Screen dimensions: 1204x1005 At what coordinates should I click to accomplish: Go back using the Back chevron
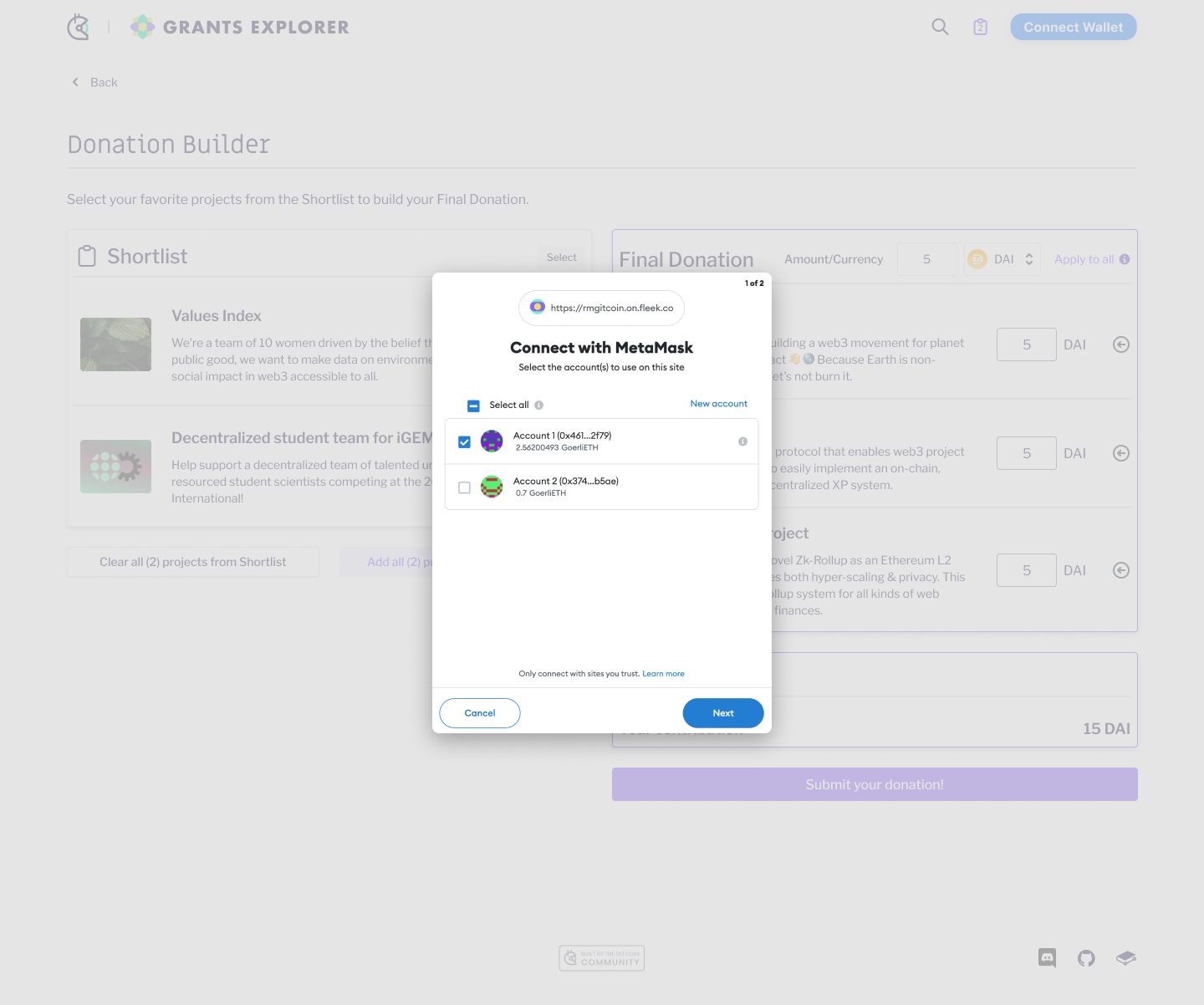tap(76, 82)
